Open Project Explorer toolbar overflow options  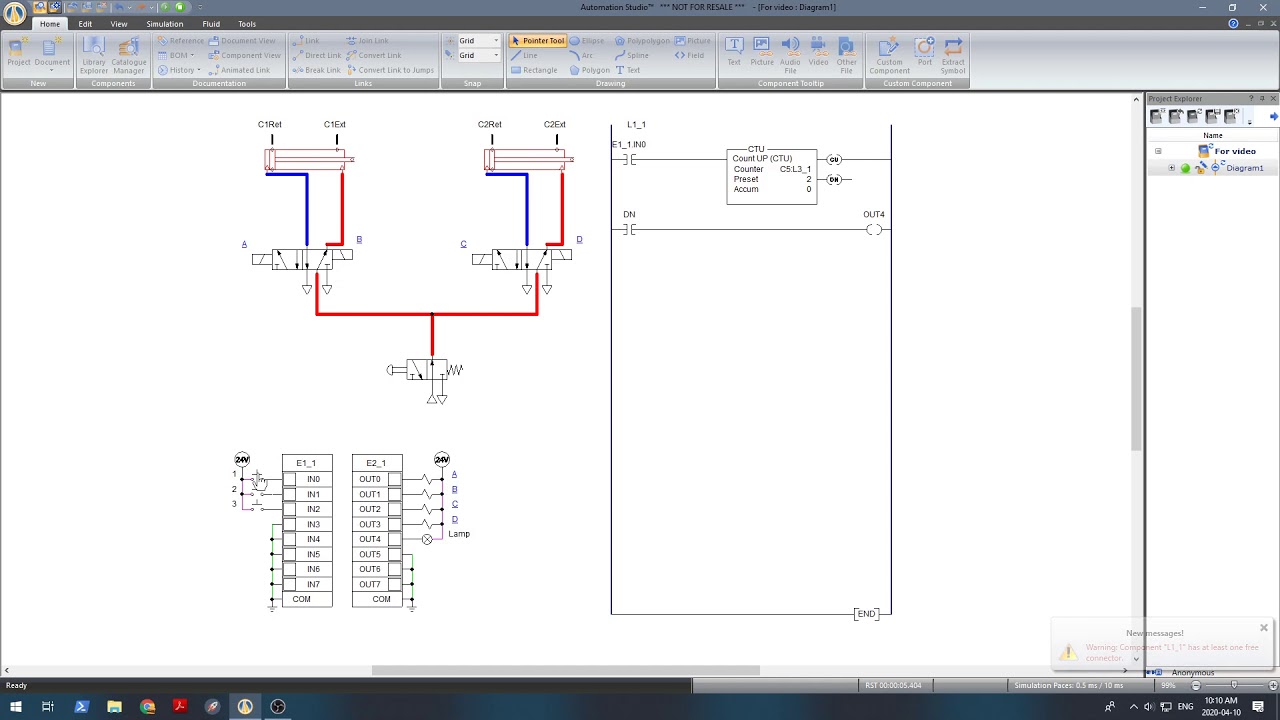coord(1250,120)
